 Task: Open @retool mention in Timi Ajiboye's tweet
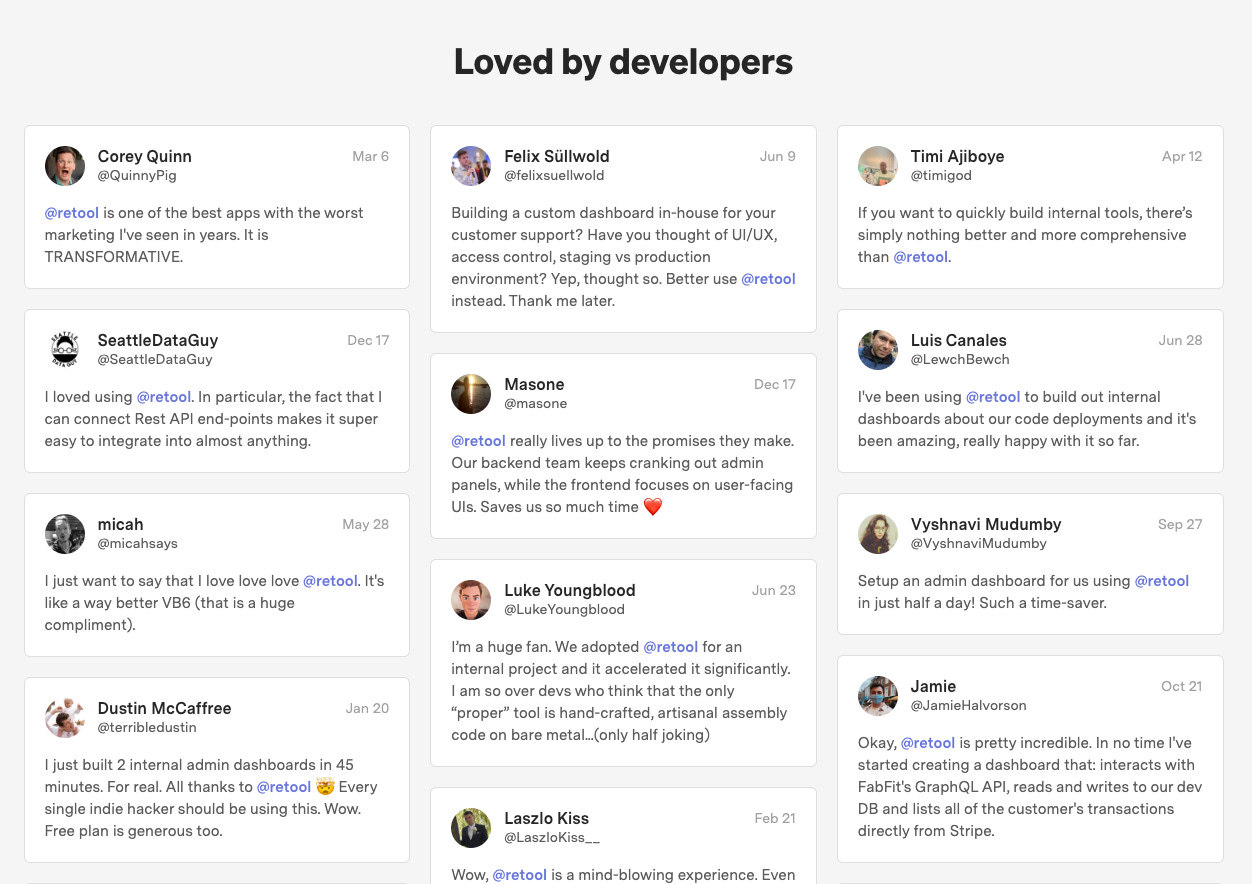tap(920, 257)
